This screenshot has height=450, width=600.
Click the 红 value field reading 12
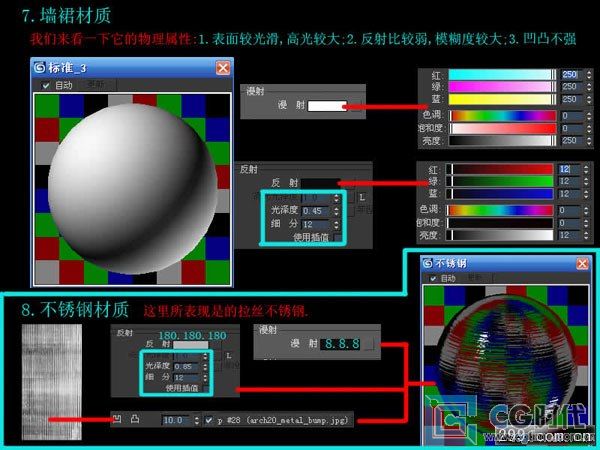(569, 169)
